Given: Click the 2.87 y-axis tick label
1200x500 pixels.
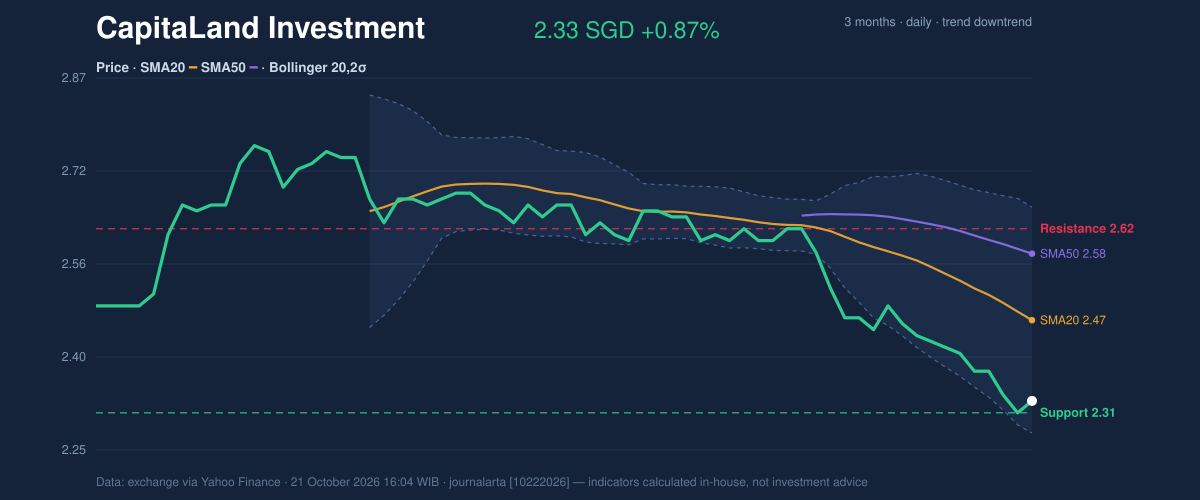Looking at the screenshot, I should [x=73, y=78].
